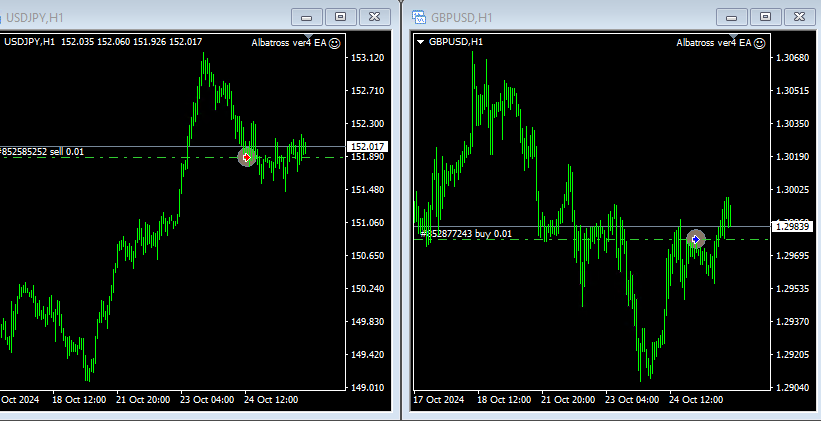Open the GBPUSD,H1 chart dropdown triangle
Image resolution: width=821 pixels, height=421 pixels.
420,42
